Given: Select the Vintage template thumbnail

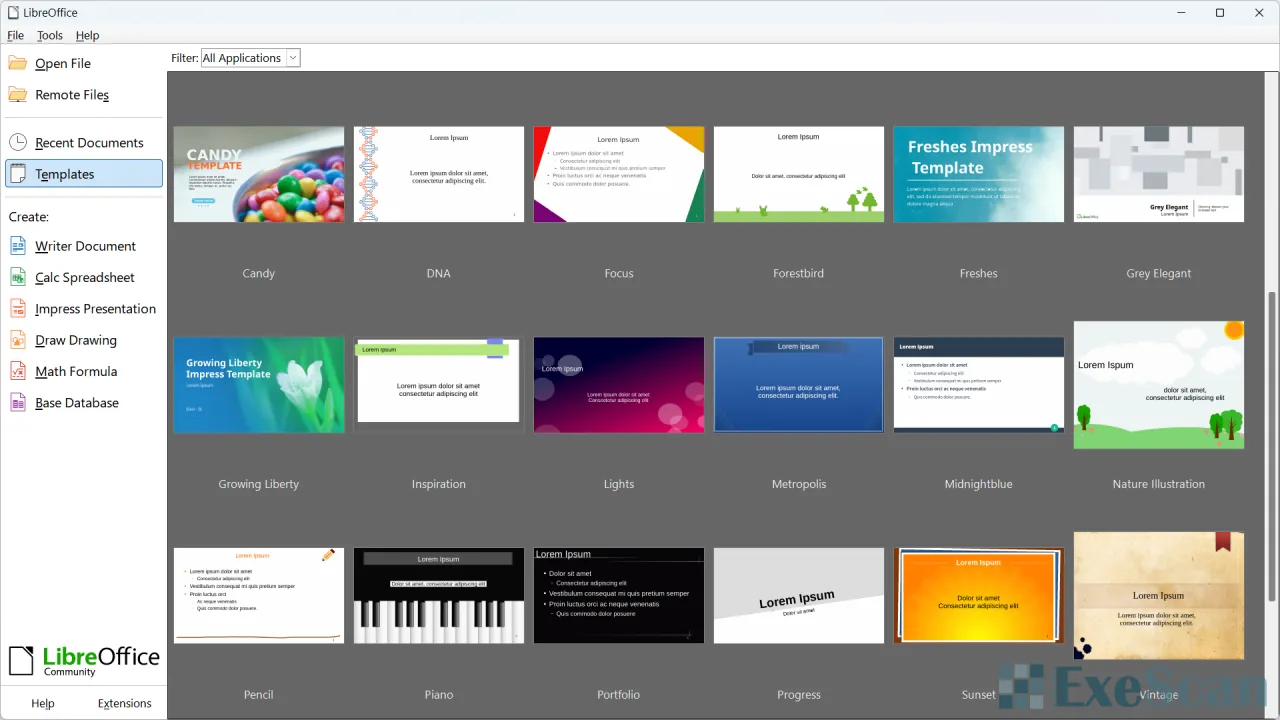Looking at the screenshot, I should pos(1159,595).
